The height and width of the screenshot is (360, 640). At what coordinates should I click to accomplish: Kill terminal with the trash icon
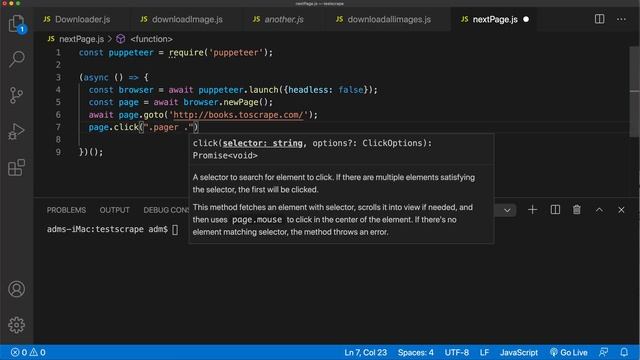[x=577, y=210]
